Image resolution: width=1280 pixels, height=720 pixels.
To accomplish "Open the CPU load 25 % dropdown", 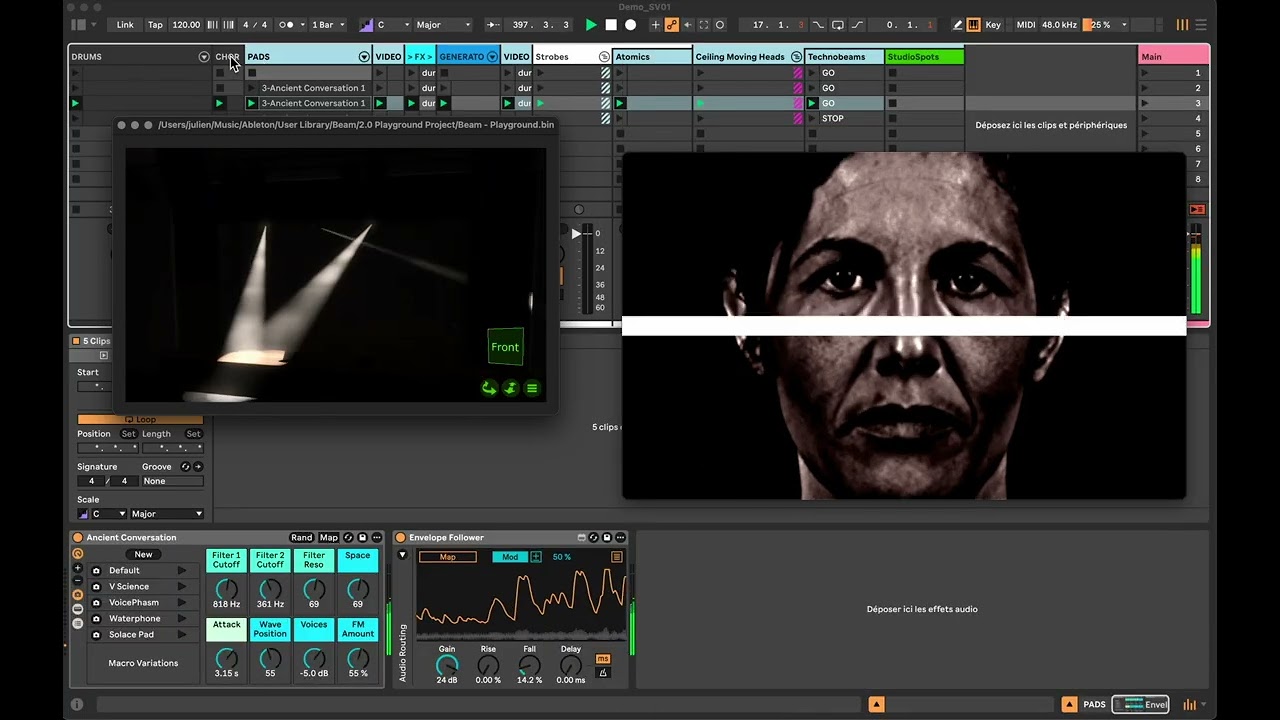I will [1106, 25].
